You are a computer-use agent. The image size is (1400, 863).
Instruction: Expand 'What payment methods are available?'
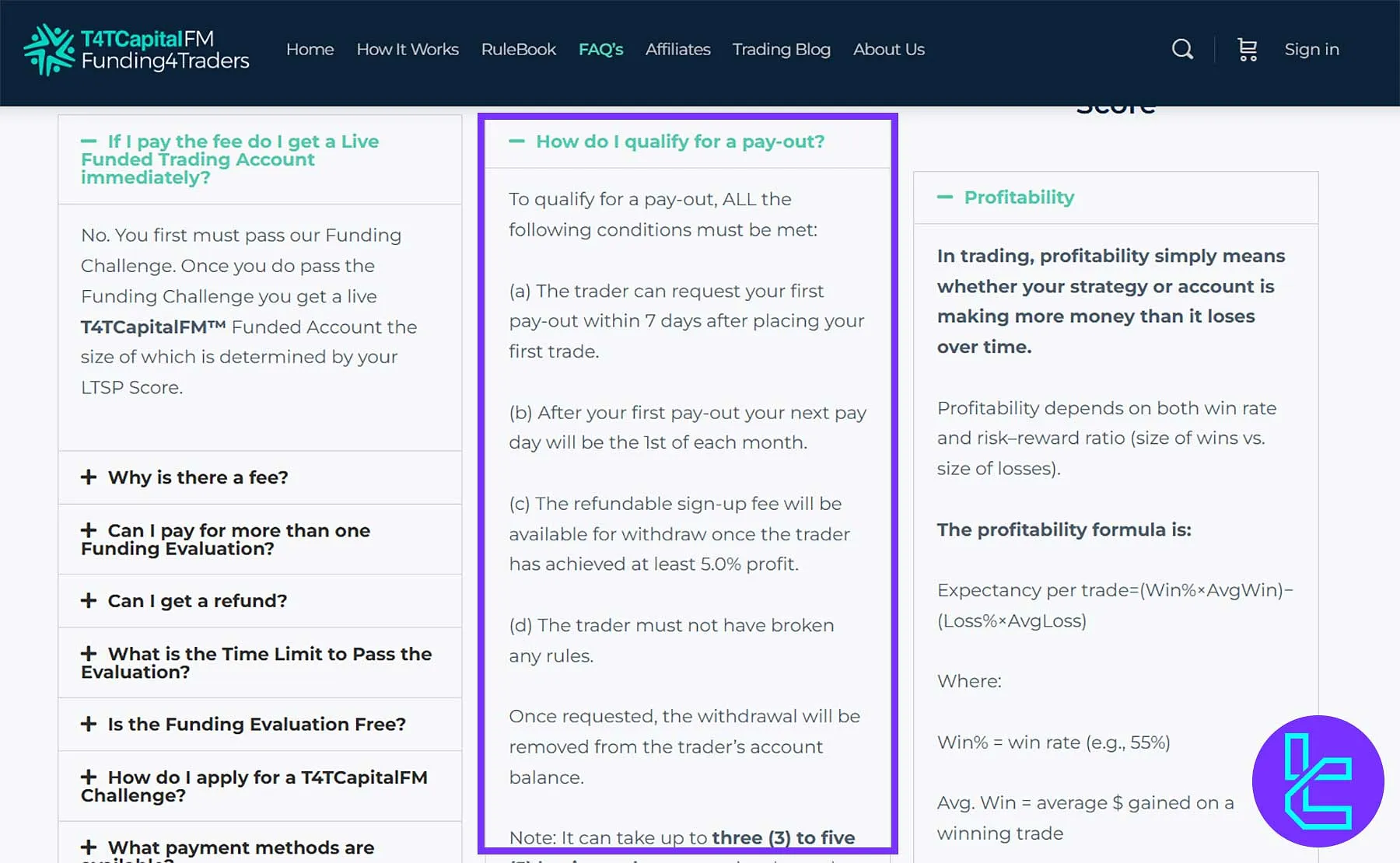tap(240, 847)
